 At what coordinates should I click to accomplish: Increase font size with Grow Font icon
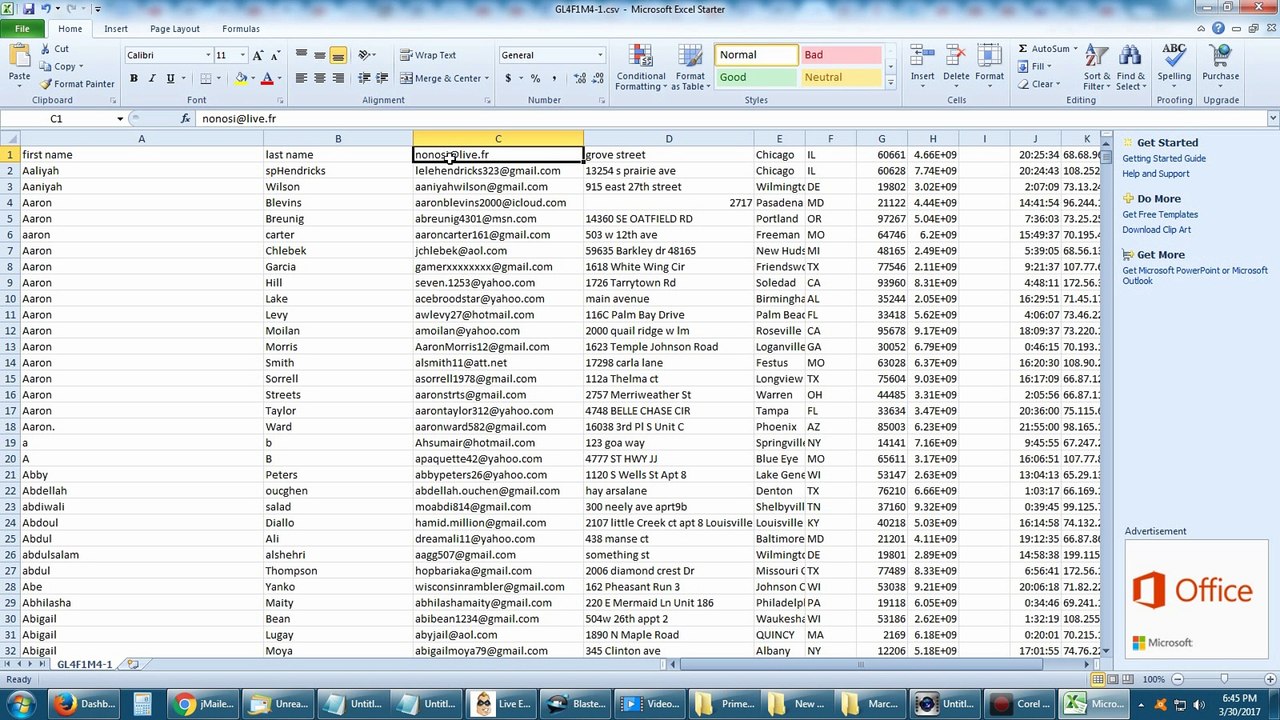pyautogui.click(x=258, y=55)
